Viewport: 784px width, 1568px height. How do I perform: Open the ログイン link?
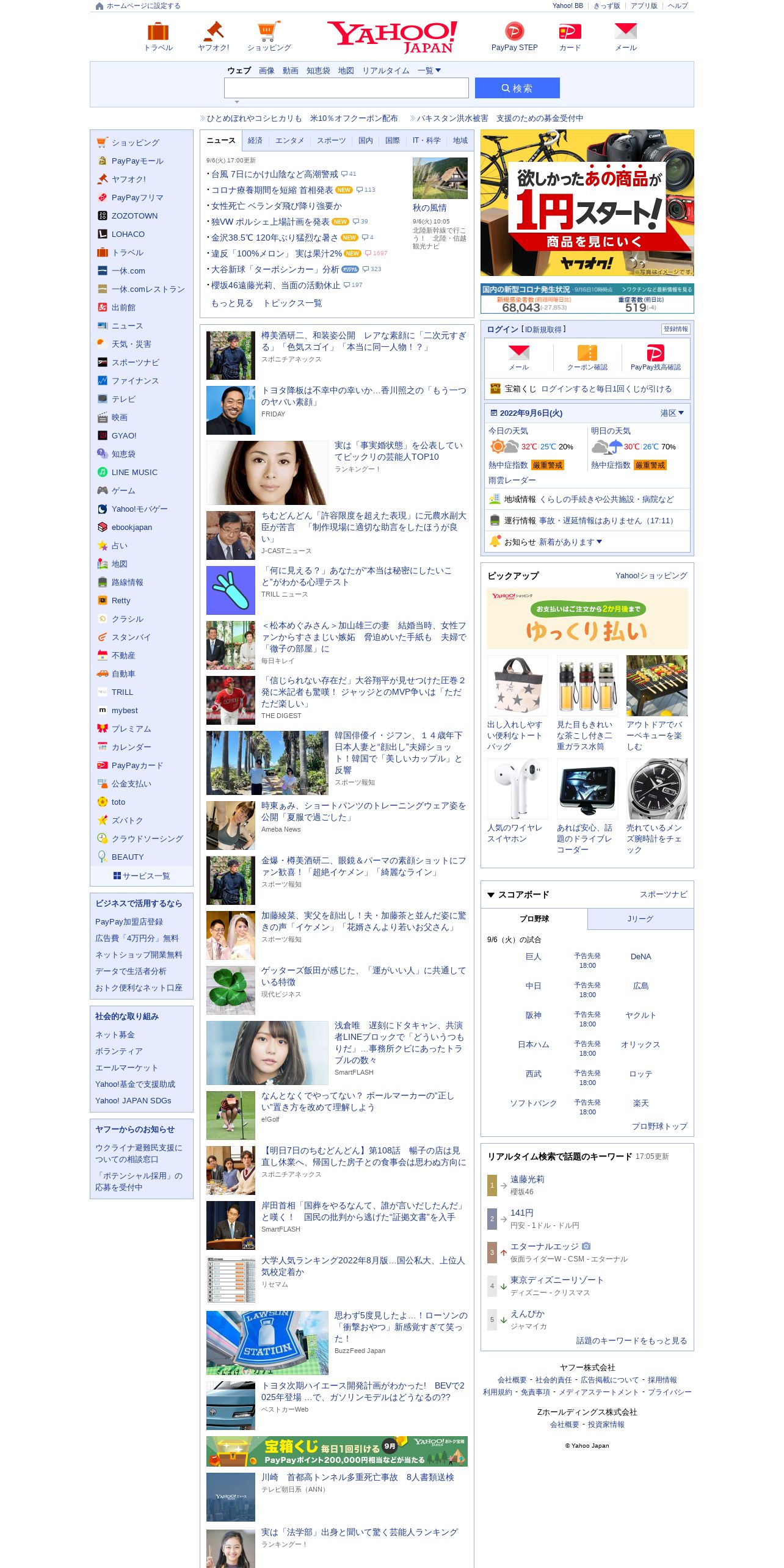click(x=503, y=330)
